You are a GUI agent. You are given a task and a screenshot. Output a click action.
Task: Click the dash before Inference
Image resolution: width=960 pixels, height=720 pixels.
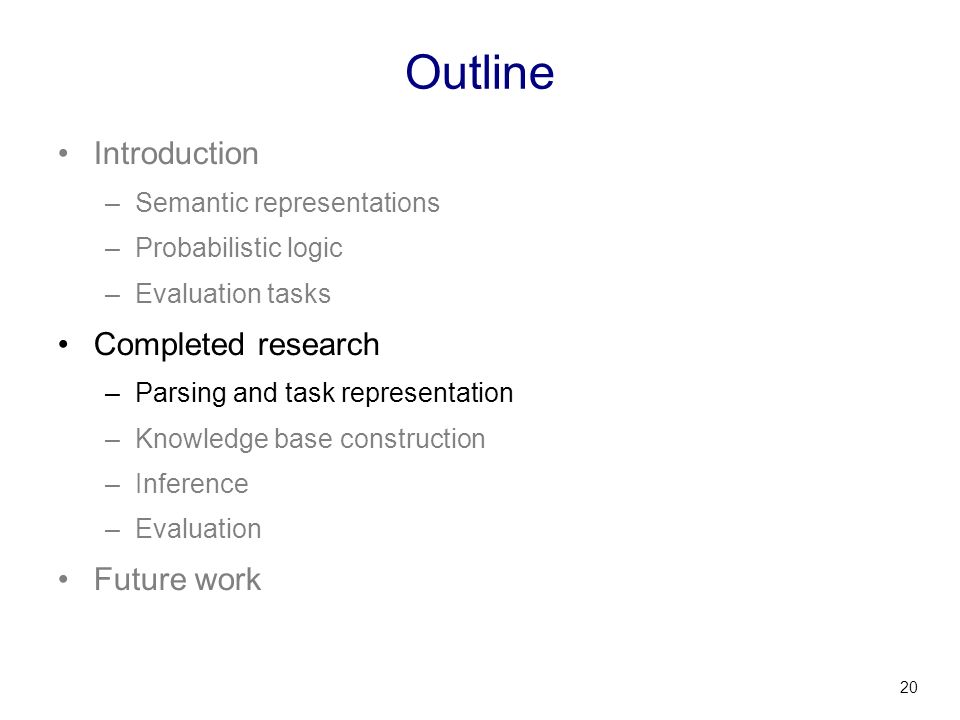(x=112, y=485)
